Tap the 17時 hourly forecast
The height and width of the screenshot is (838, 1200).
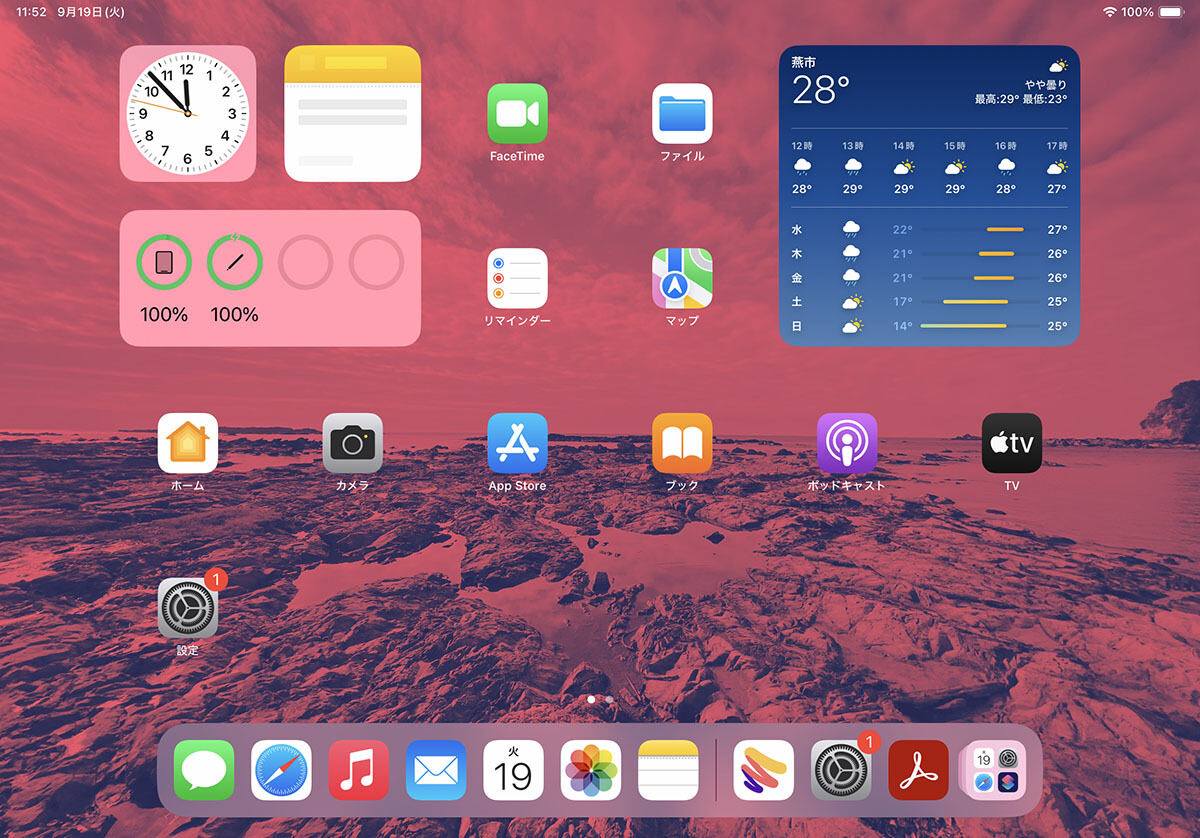(x=1057, y=167)
